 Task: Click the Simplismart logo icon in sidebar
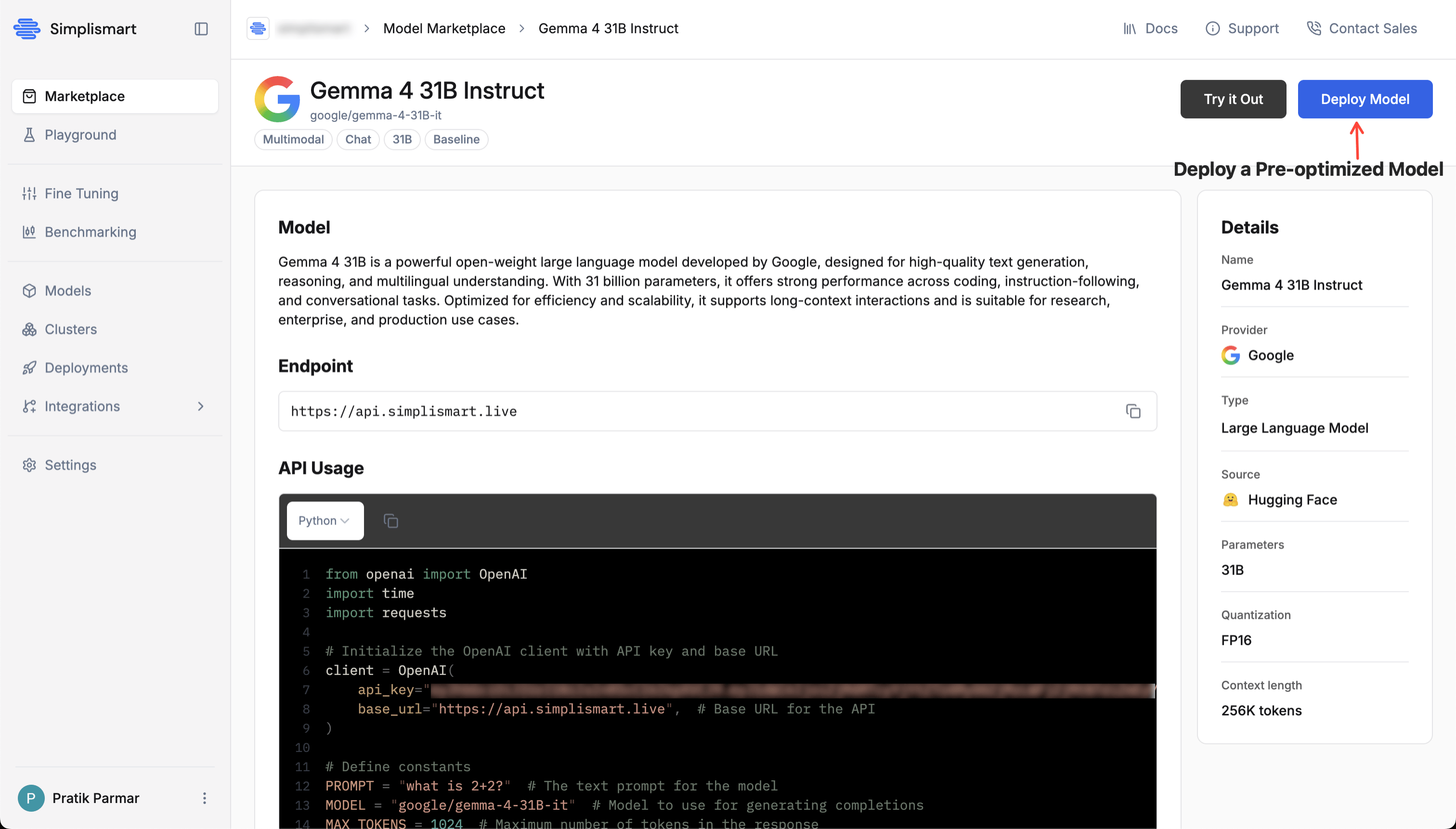coord(27,28)
